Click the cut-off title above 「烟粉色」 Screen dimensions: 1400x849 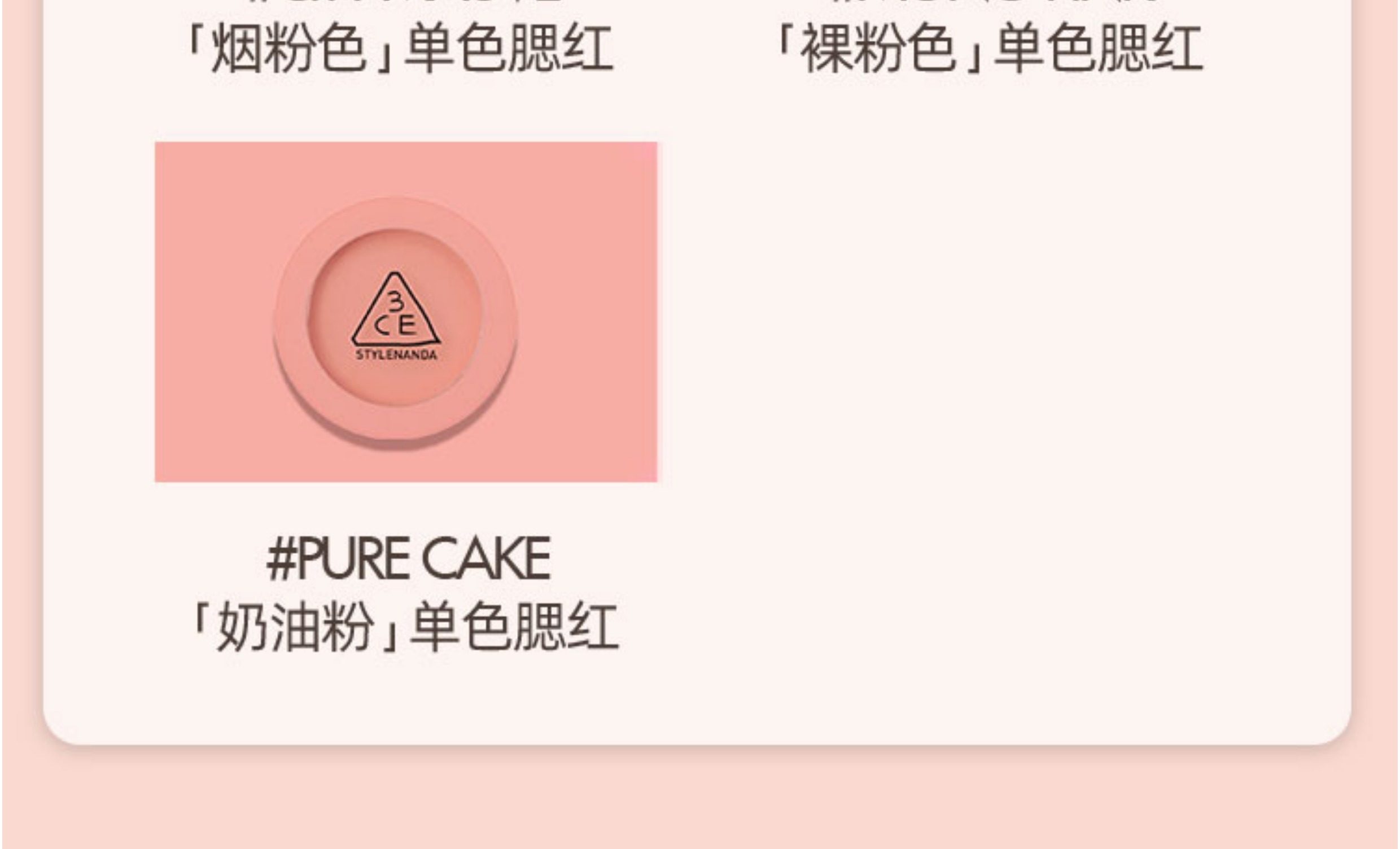coord(401,2)
